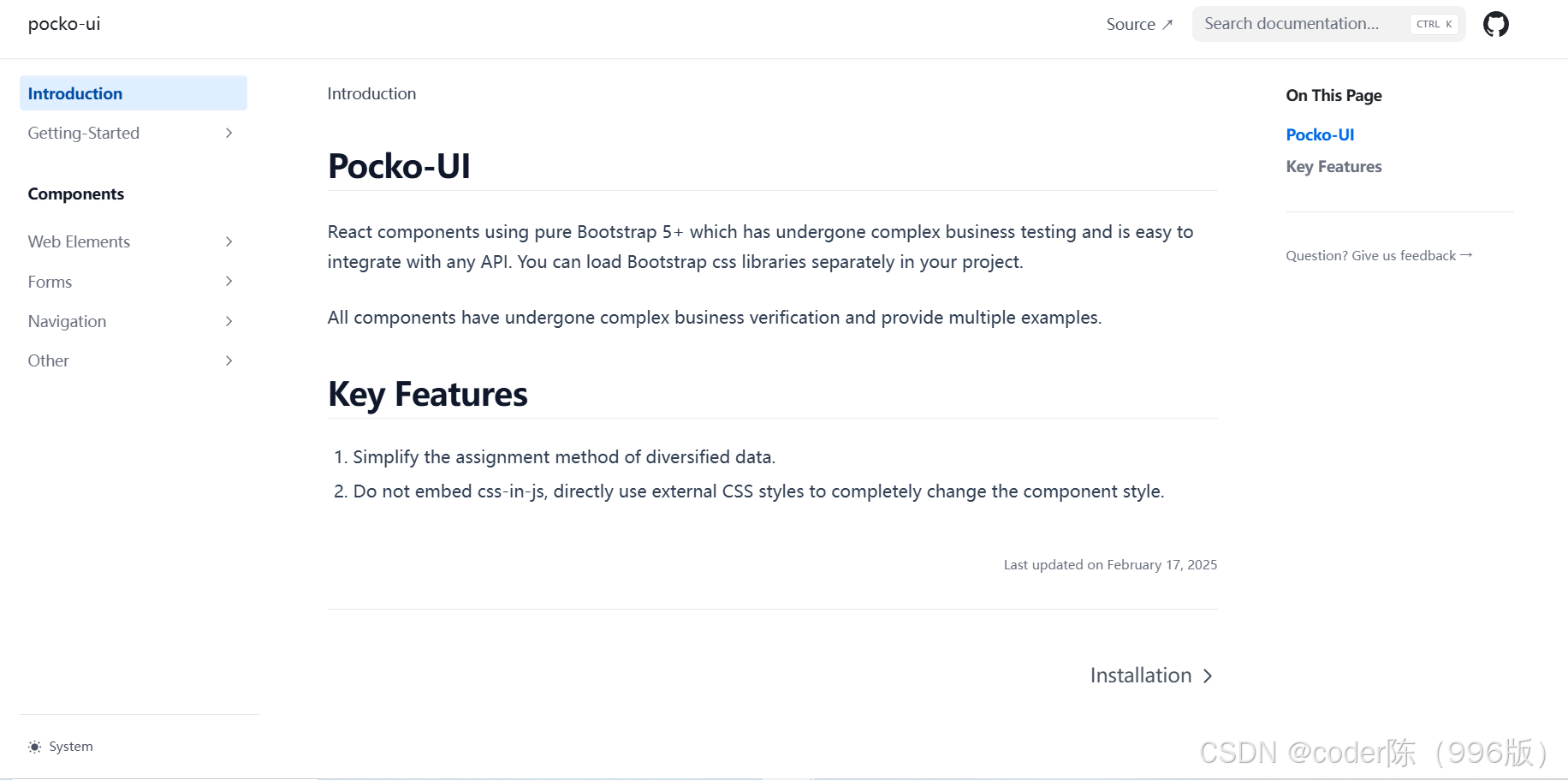Switch color theme using System toggle
The width and height of the screenshot is (1568, 780).
click(60, 746)
